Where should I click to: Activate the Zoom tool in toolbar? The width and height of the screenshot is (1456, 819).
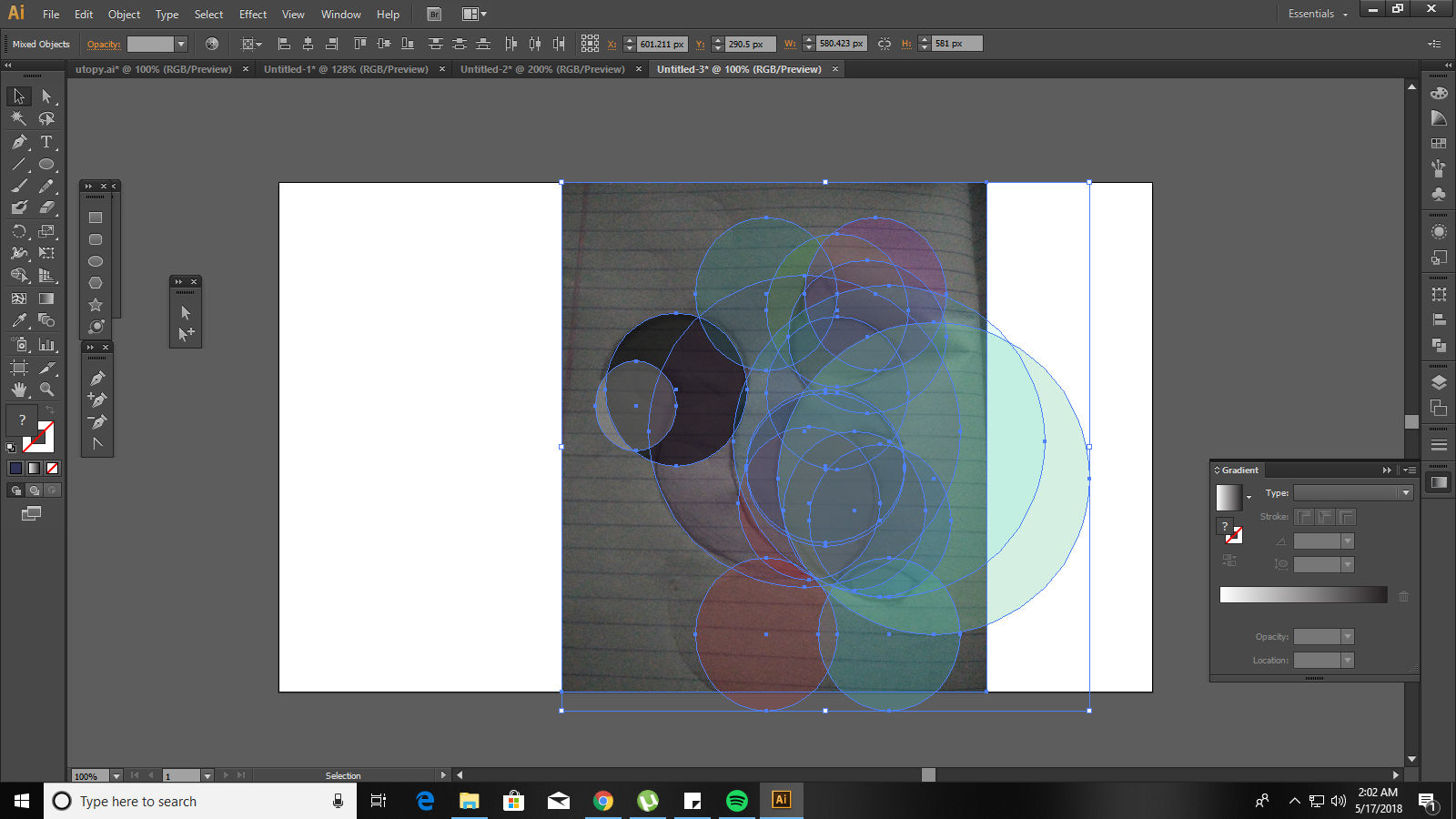(x=46, y=389)
